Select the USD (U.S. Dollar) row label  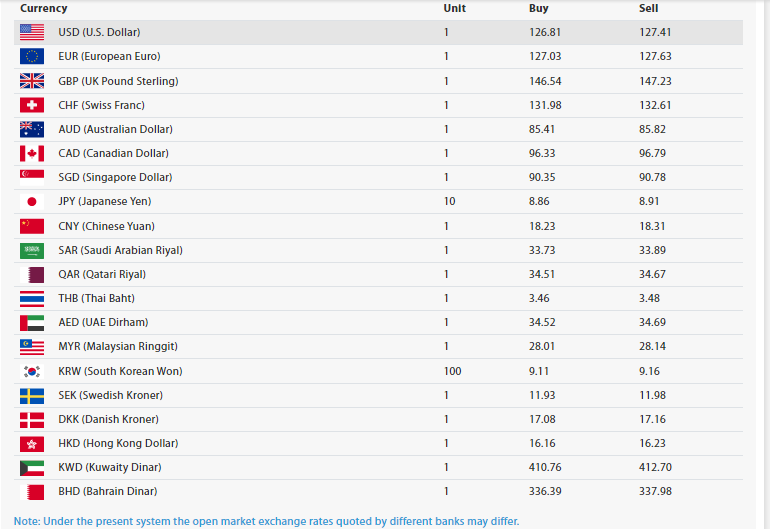[101, 32]
